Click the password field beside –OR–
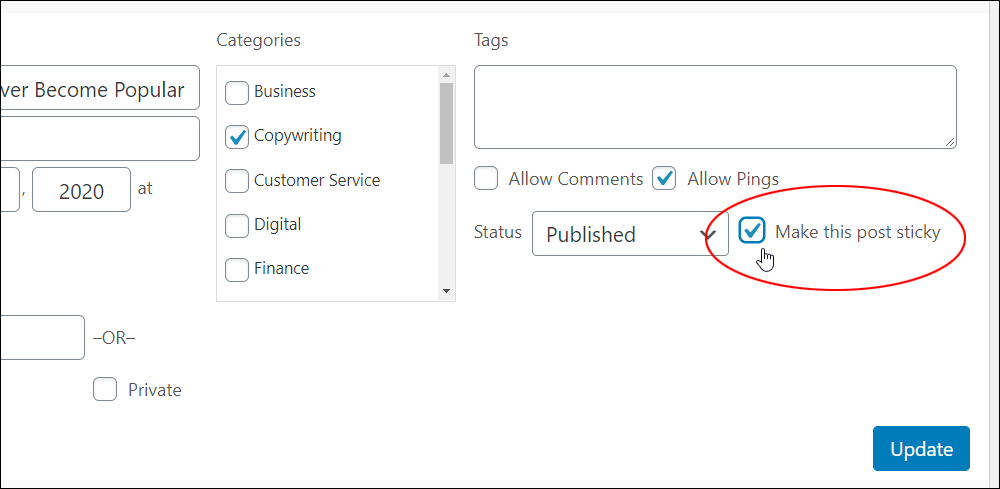Image resolution: width=1000 pixels, height=489 pixels. pos(42,337)
